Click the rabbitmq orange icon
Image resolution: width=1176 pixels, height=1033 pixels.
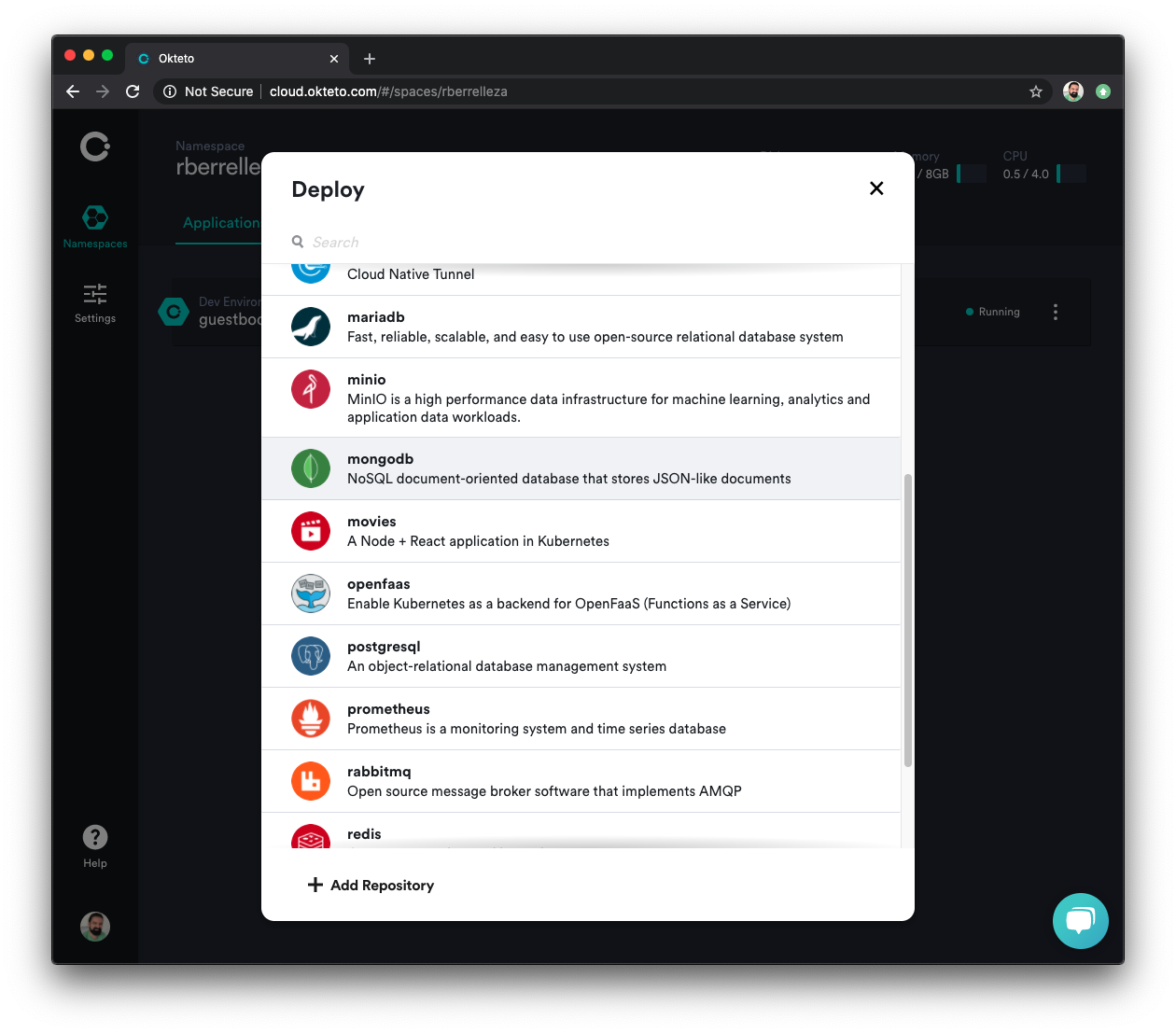point(311,781)
